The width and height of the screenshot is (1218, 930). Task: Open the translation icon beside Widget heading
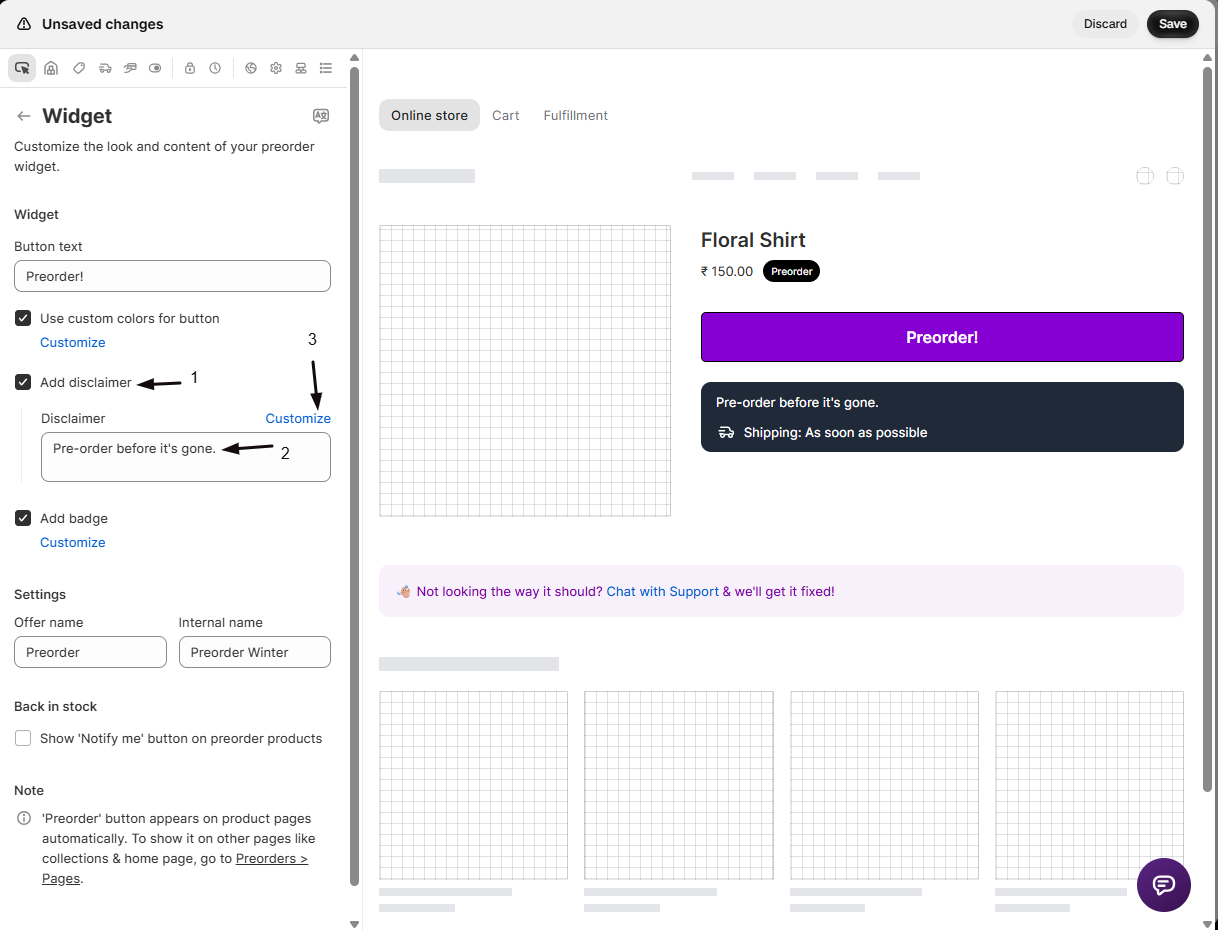pyautogui.click(x=321, y=116)
